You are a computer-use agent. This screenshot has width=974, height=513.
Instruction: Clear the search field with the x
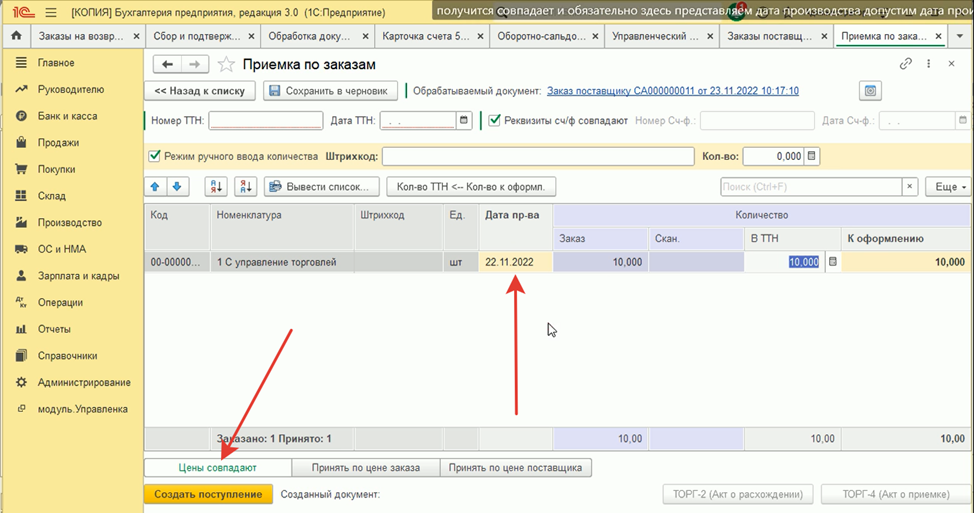point(909,186)
